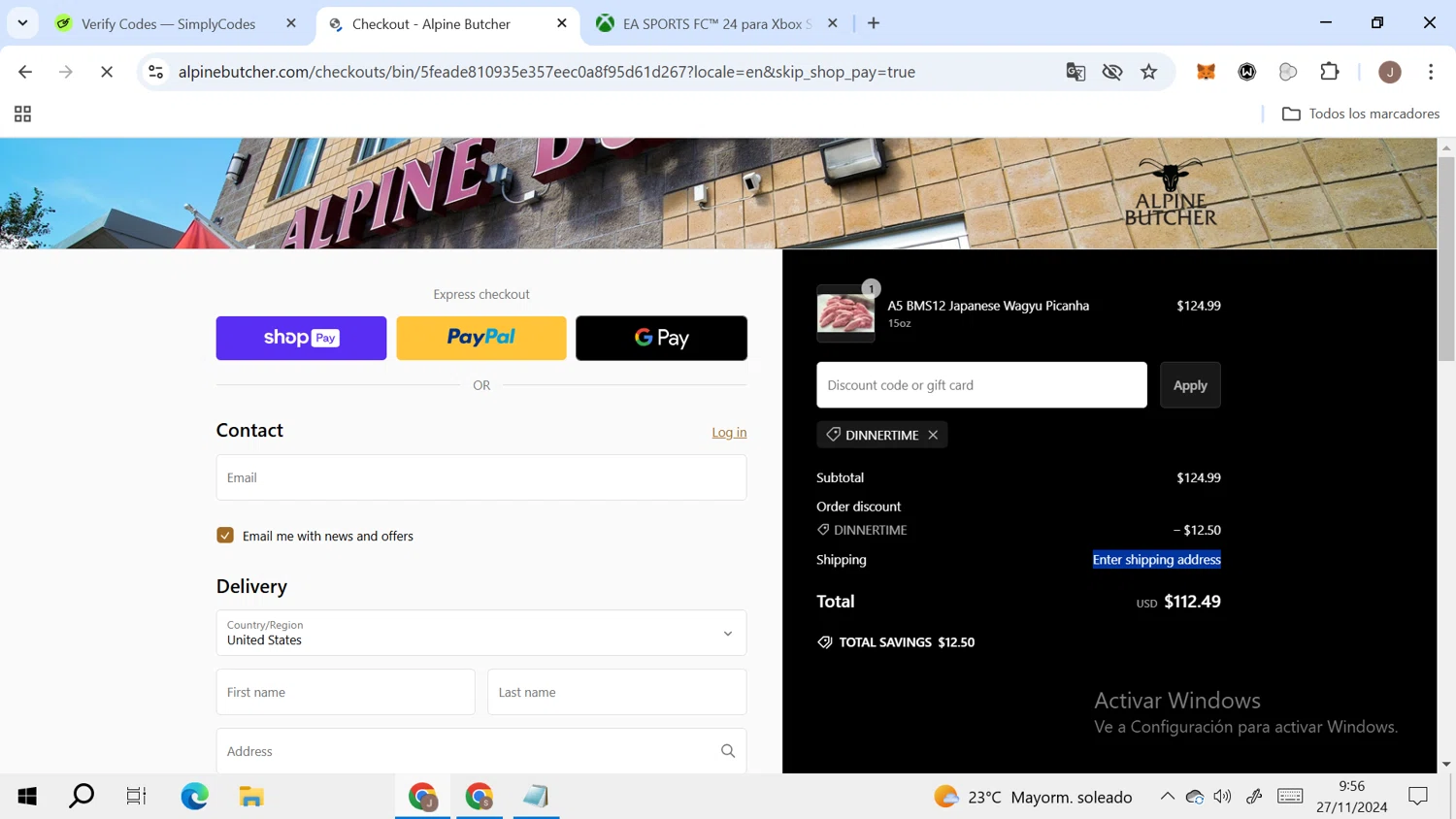Image resolution: width=1456 pixels, height=819 pixels.
Task: Uncheck Email me with news and offers
Action: point(225,536)
